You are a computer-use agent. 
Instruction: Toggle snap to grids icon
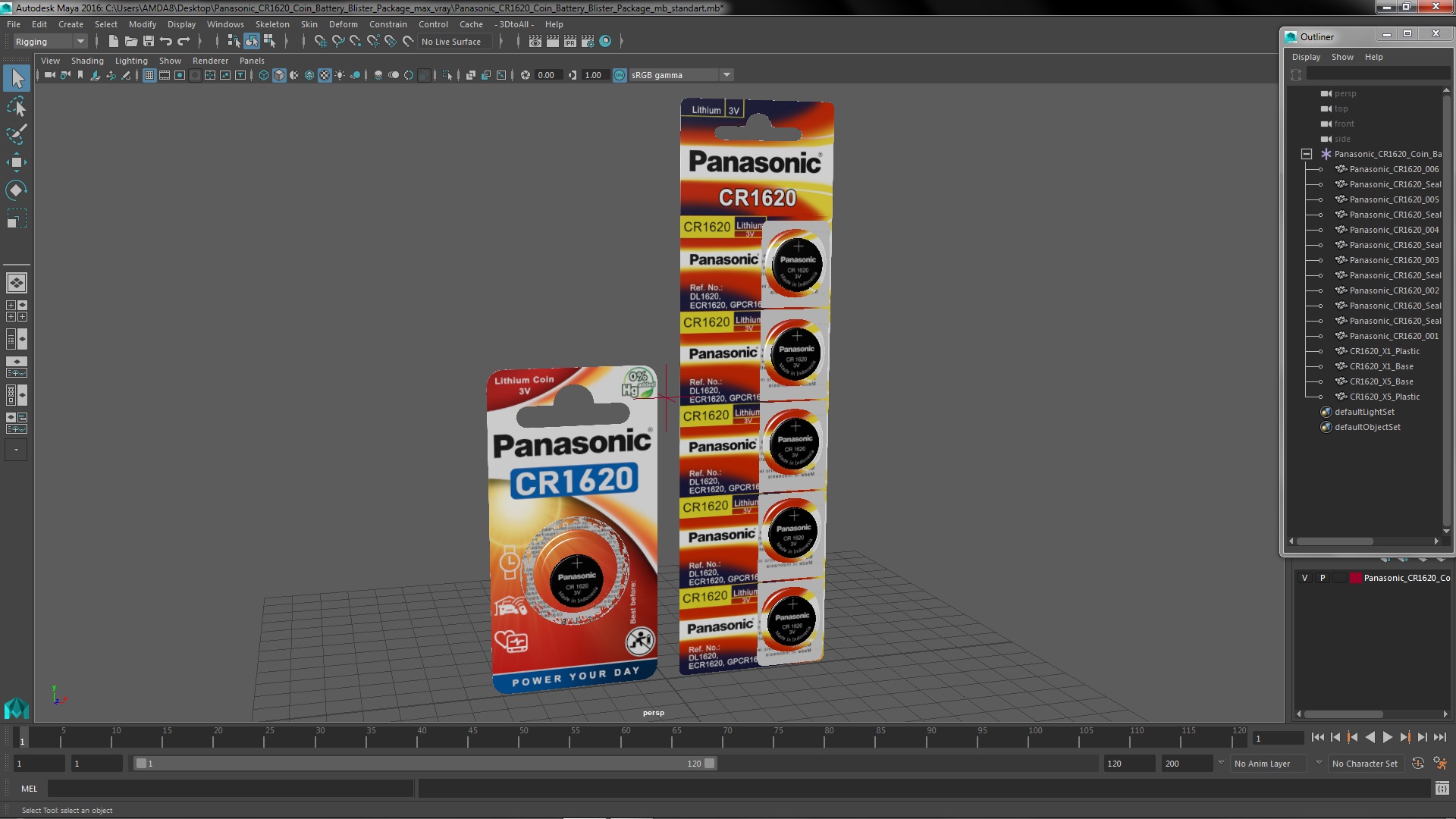pos(320,42)
